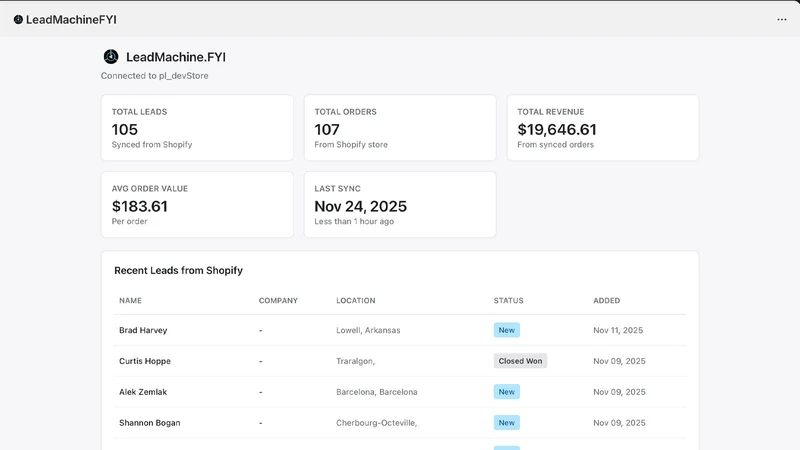Image resolution: width=800 pixels, height=450 pixels.
Task: Click the Avg Order Value card
Action: [197, 204]
